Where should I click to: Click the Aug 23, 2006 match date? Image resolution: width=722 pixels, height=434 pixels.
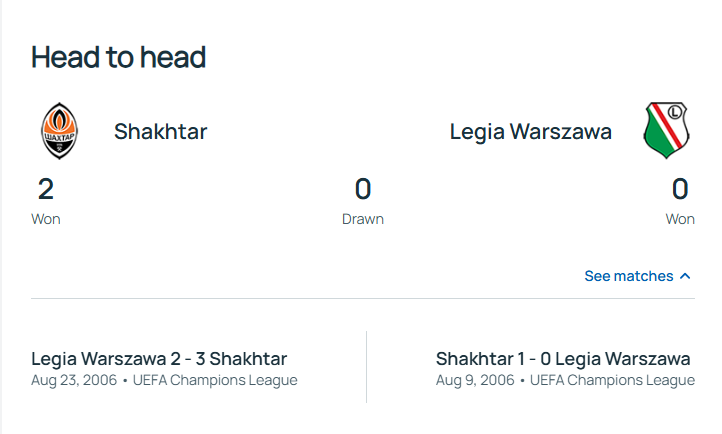pos(73,380)
